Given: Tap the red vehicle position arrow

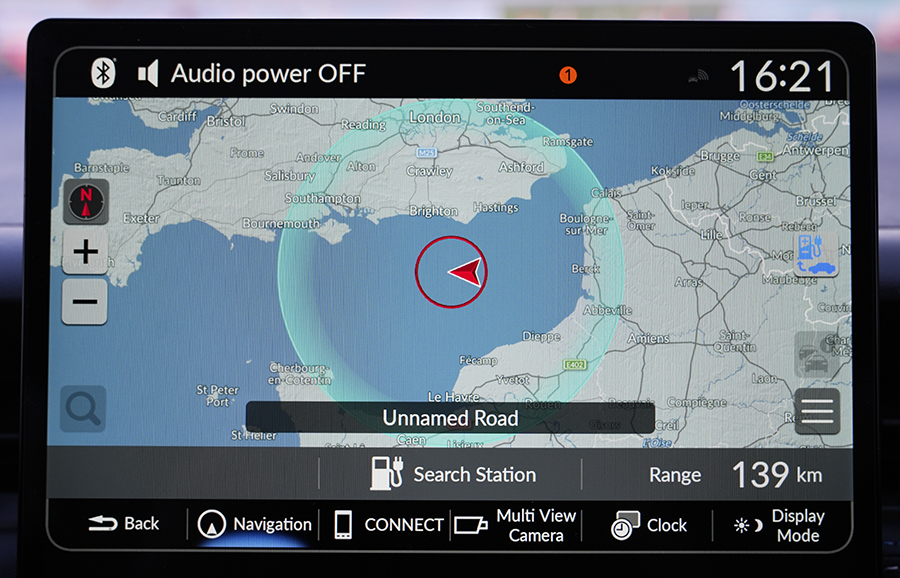Looking at the screenshot, I should click(465, 271).
